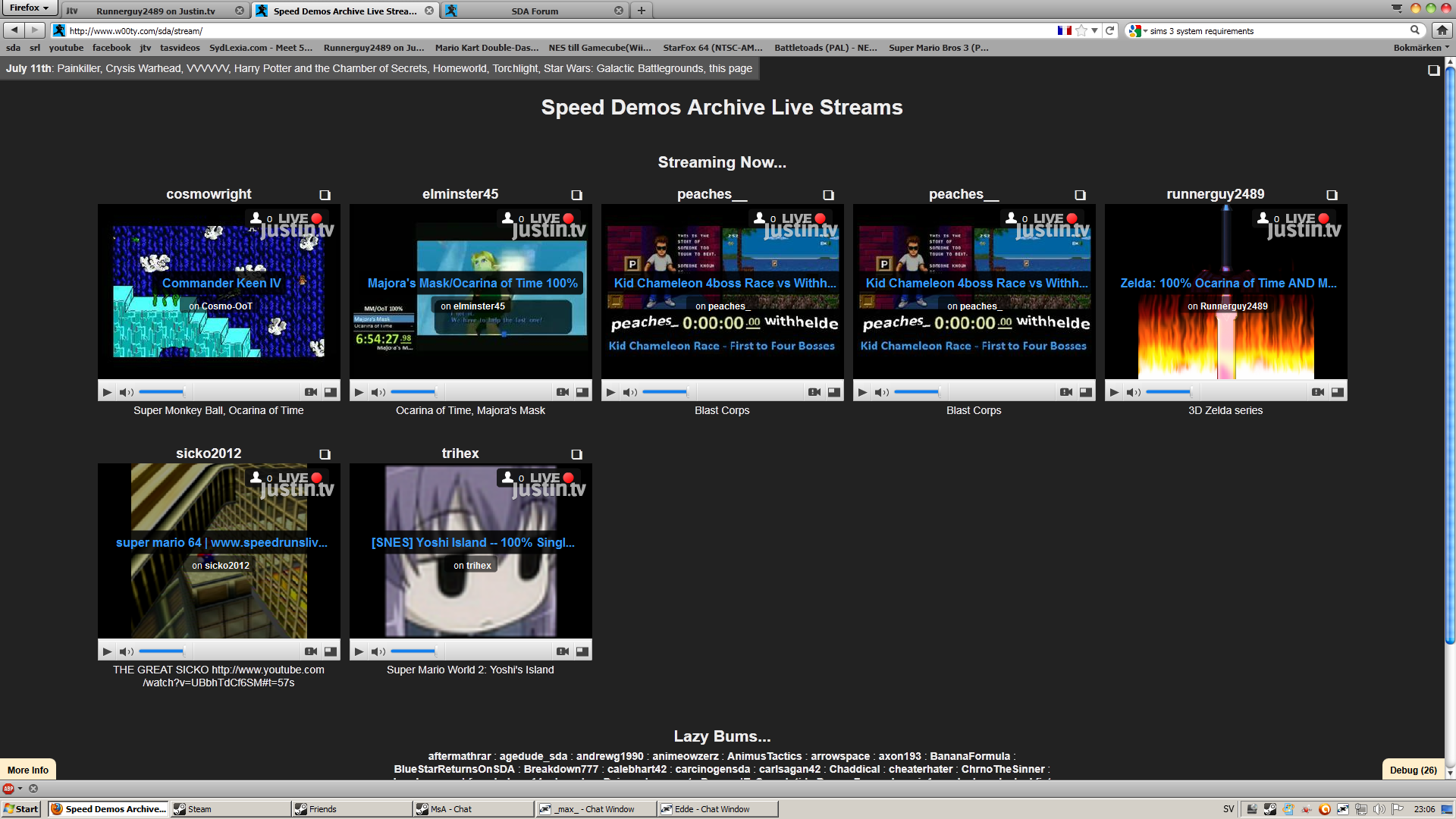Toggle the square box next to runnerguy2489

[x=1332, y=195]
